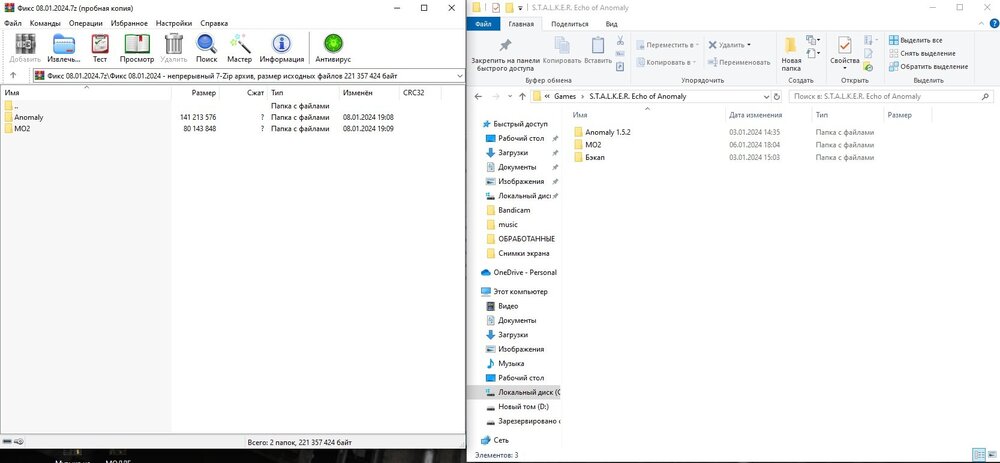Expand the WinRAR archive path dropdown
The width and height of the screenshot is (1000, 463).
click(x=458, y=75)
